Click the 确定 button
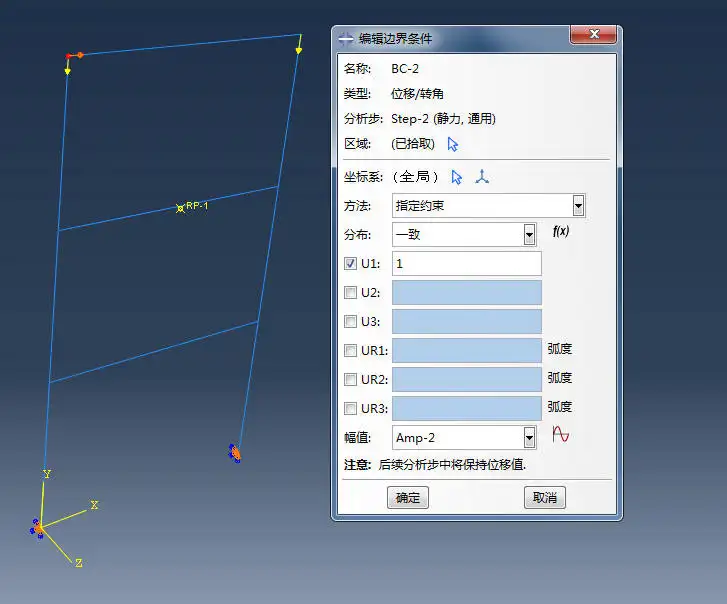The image size is (727, 604). [408, 497]
